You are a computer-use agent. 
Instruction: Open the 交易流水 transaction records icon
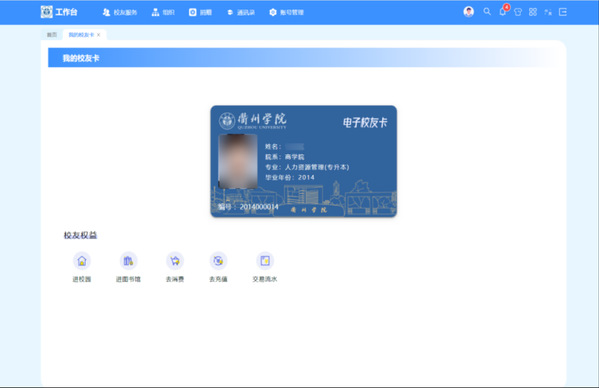[265, 261]
